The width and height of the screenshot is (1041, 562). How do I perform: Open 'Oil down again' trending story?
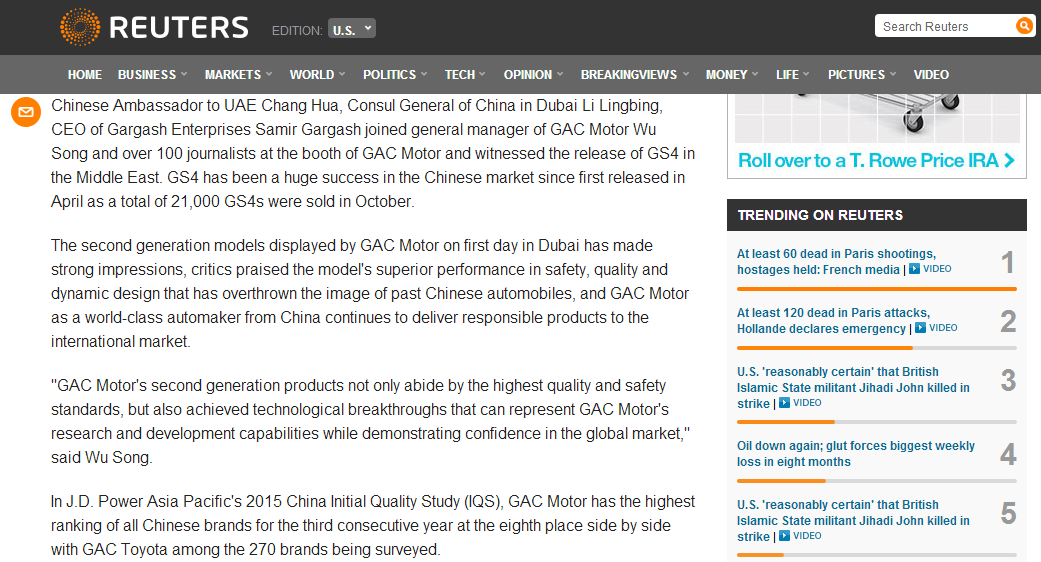point(856,454)
